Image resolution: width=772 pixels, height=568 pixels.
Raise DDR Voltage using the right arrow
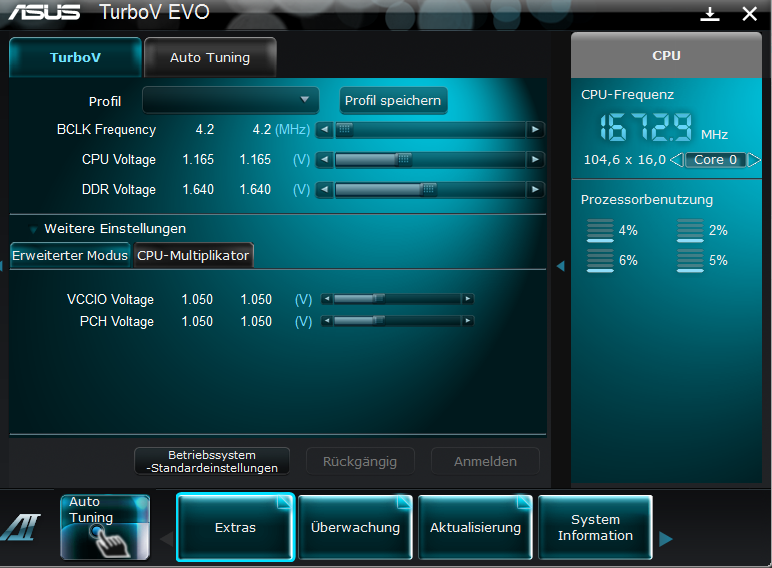(x=535, y=190)
